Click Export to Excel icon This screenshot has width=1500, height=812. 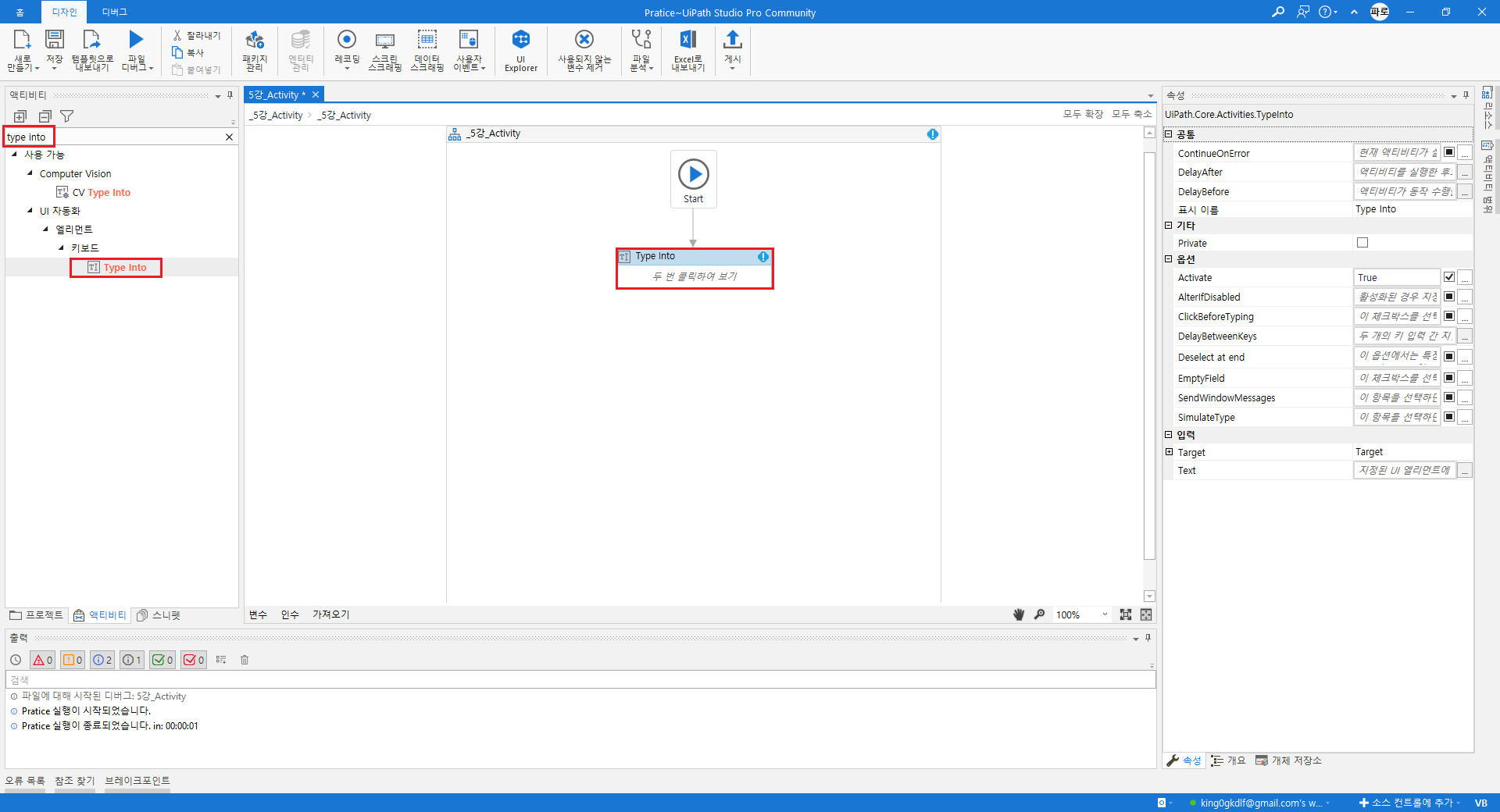687,40
